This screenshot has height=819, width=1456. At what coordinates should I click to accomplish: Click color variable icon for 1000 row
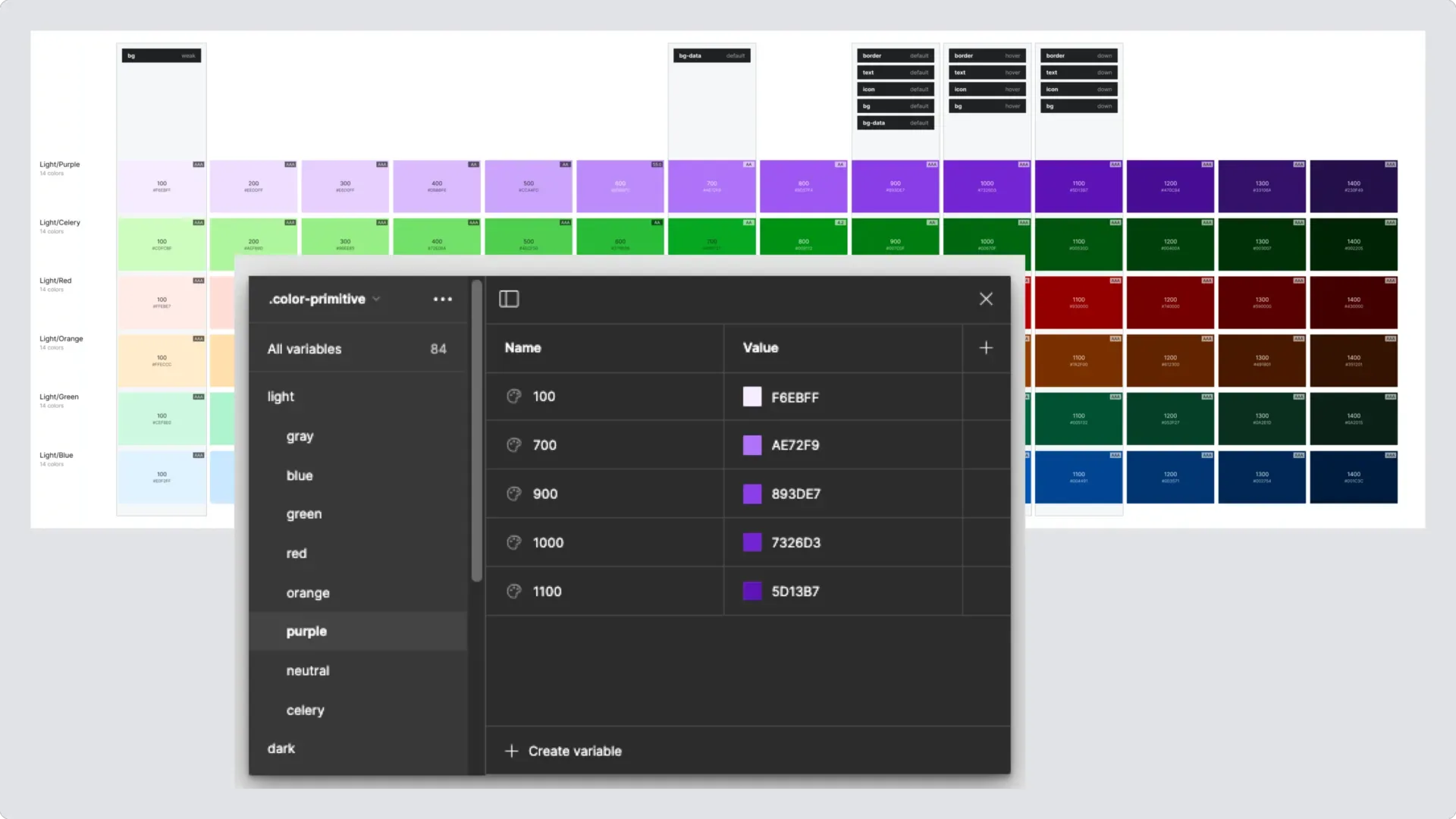click(x=514, y=543)
